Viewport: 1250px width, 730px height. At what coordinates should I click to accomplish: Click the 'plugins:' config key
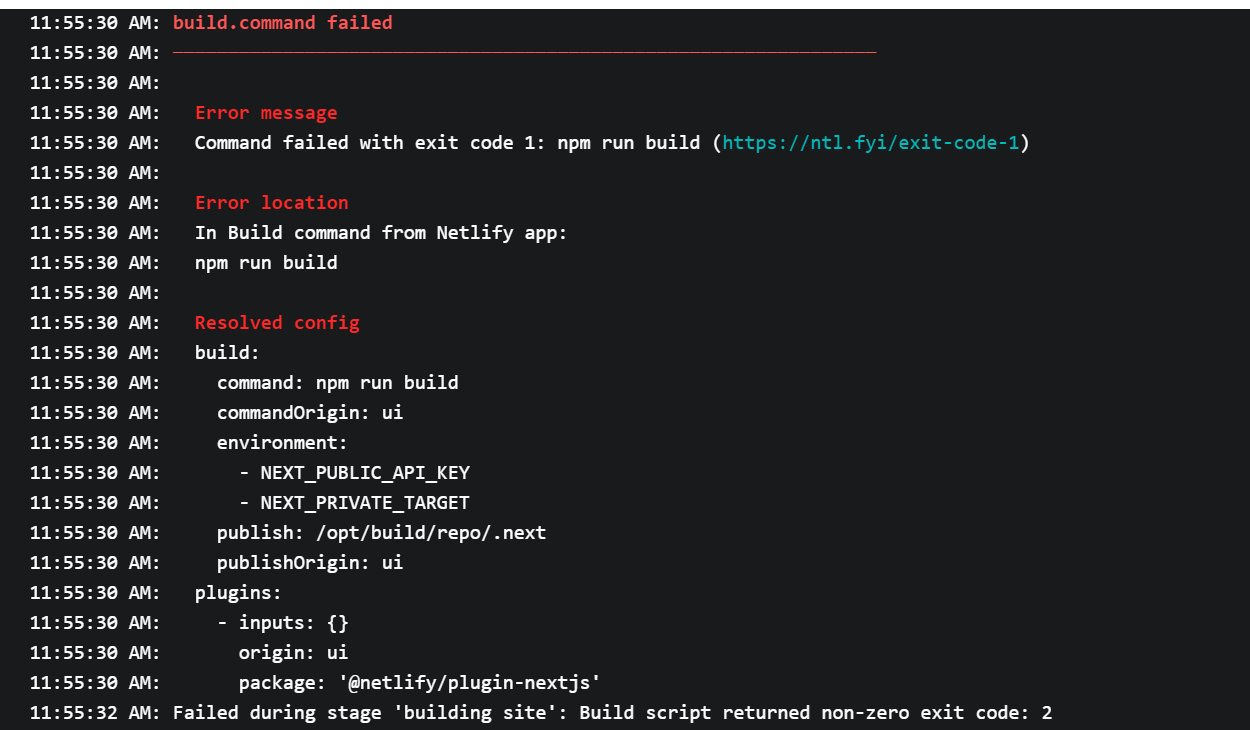pos(239,592)
